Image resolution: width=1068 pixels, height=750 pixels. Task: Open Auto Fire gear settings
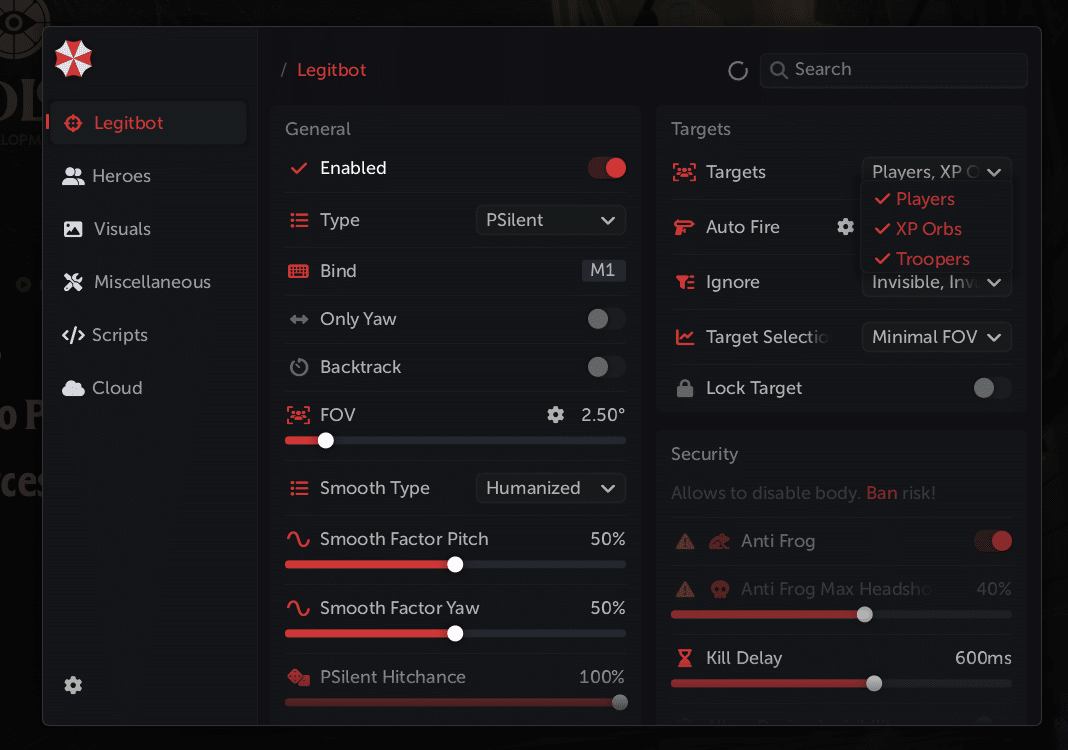[846, 227]
